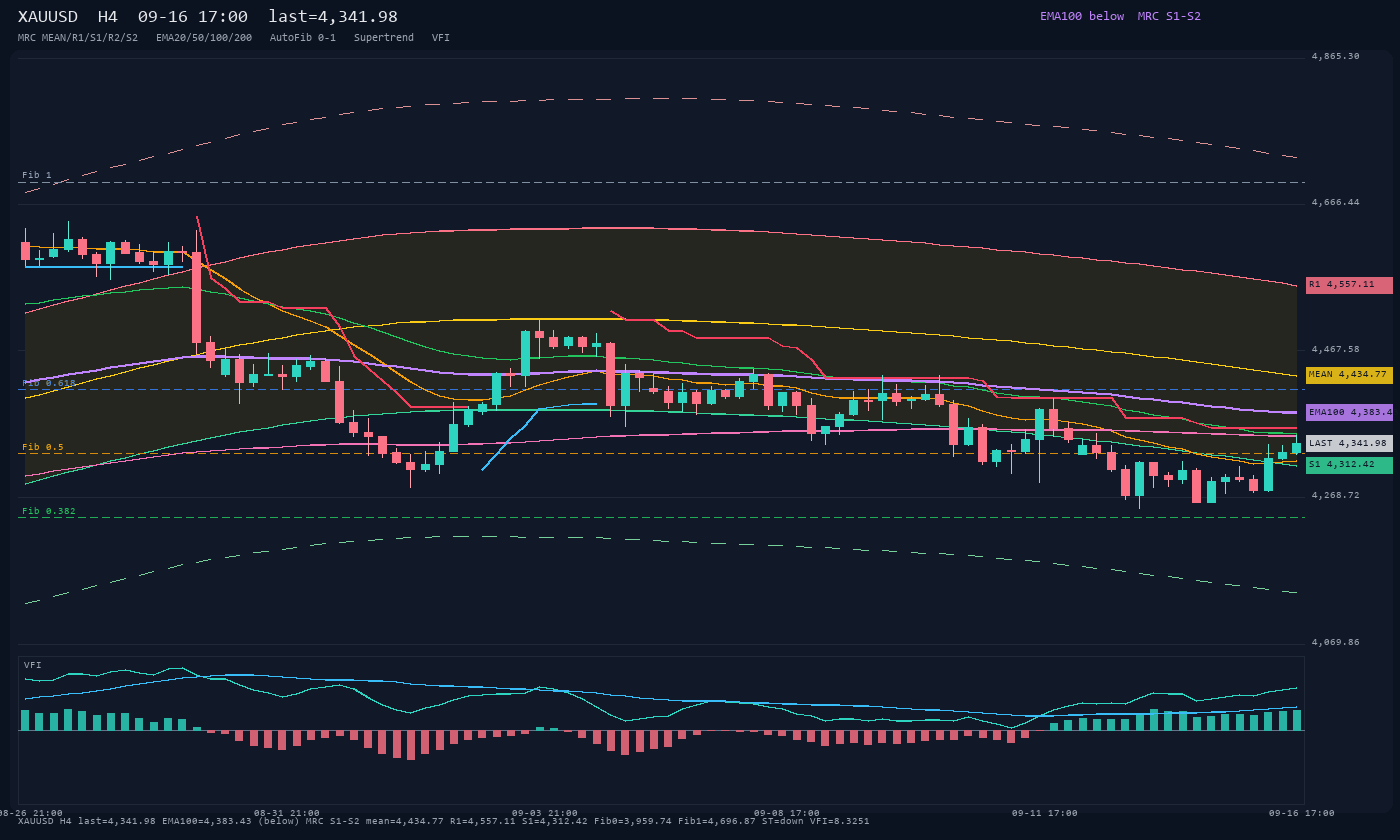Select the 'AutoFib 0-1' legend entry
This screenshot has height=840, width=1400.
[303, 38]
